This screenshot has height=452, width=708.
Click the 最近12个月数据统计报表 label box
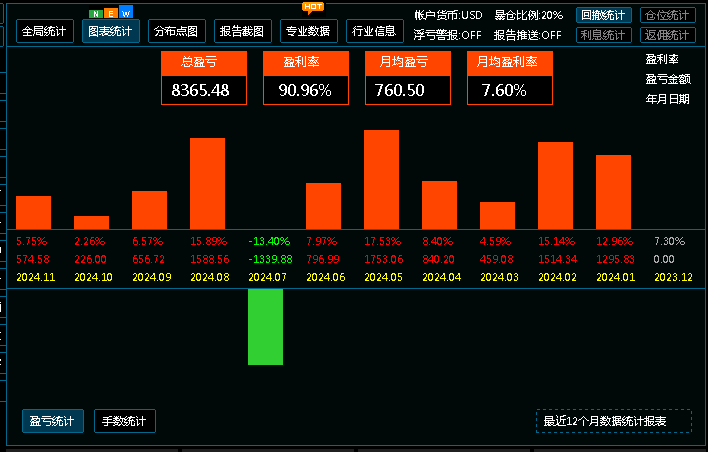[613, 421]
